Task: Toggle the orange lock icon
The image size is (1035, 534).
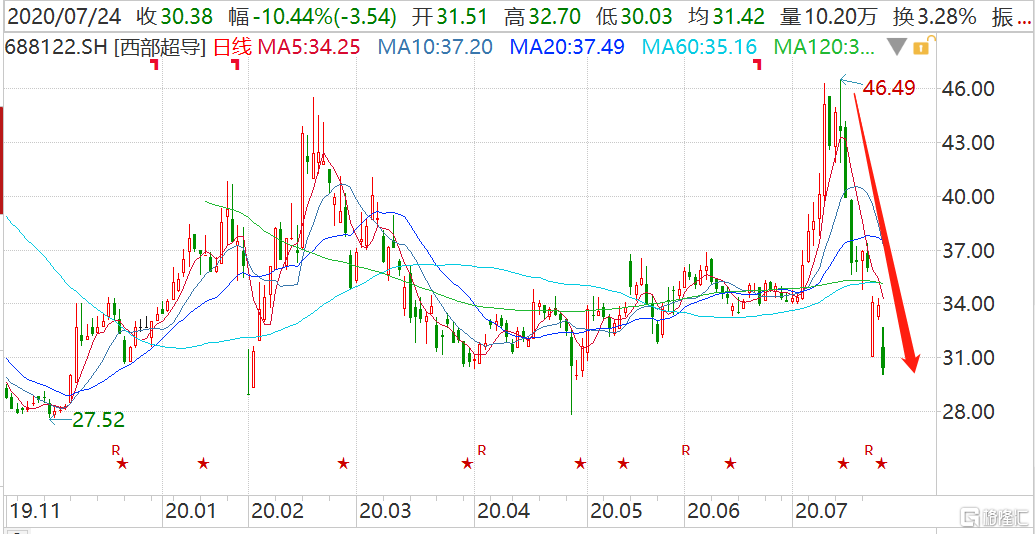Action: (x=921, y=45)
